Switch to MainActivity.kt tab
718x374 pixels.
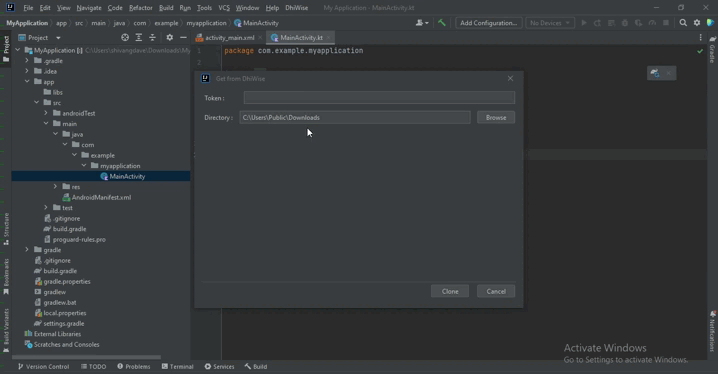click(301, 38)
